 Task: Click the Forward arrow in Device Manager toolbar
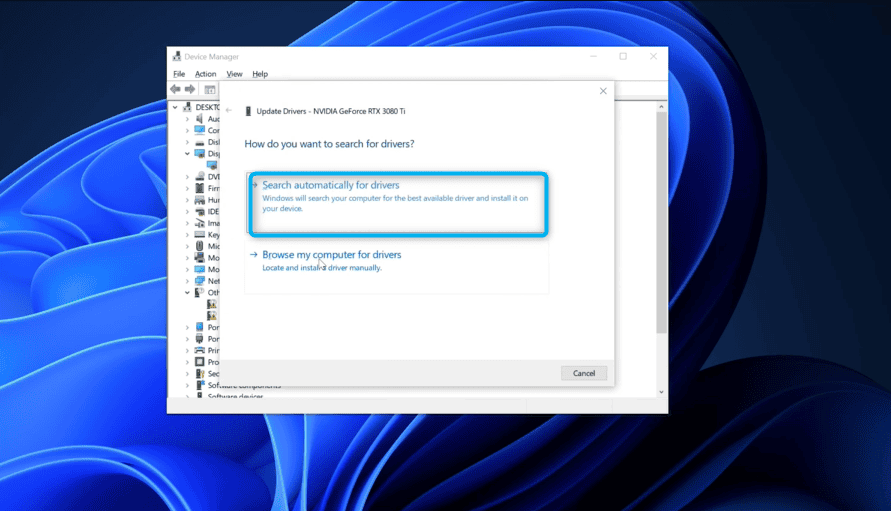(190, 89)
